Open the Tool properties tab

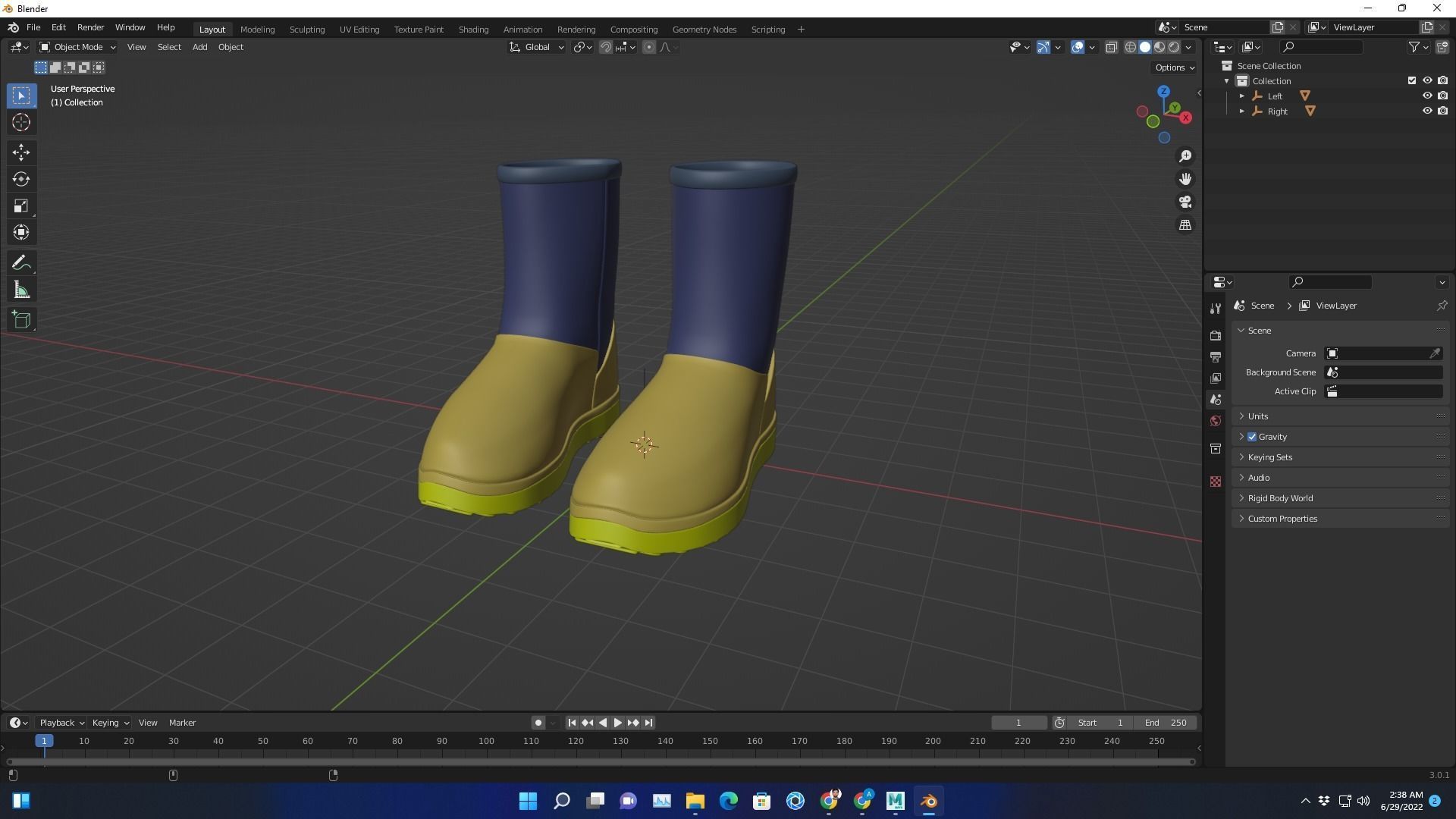(1216, 308)
